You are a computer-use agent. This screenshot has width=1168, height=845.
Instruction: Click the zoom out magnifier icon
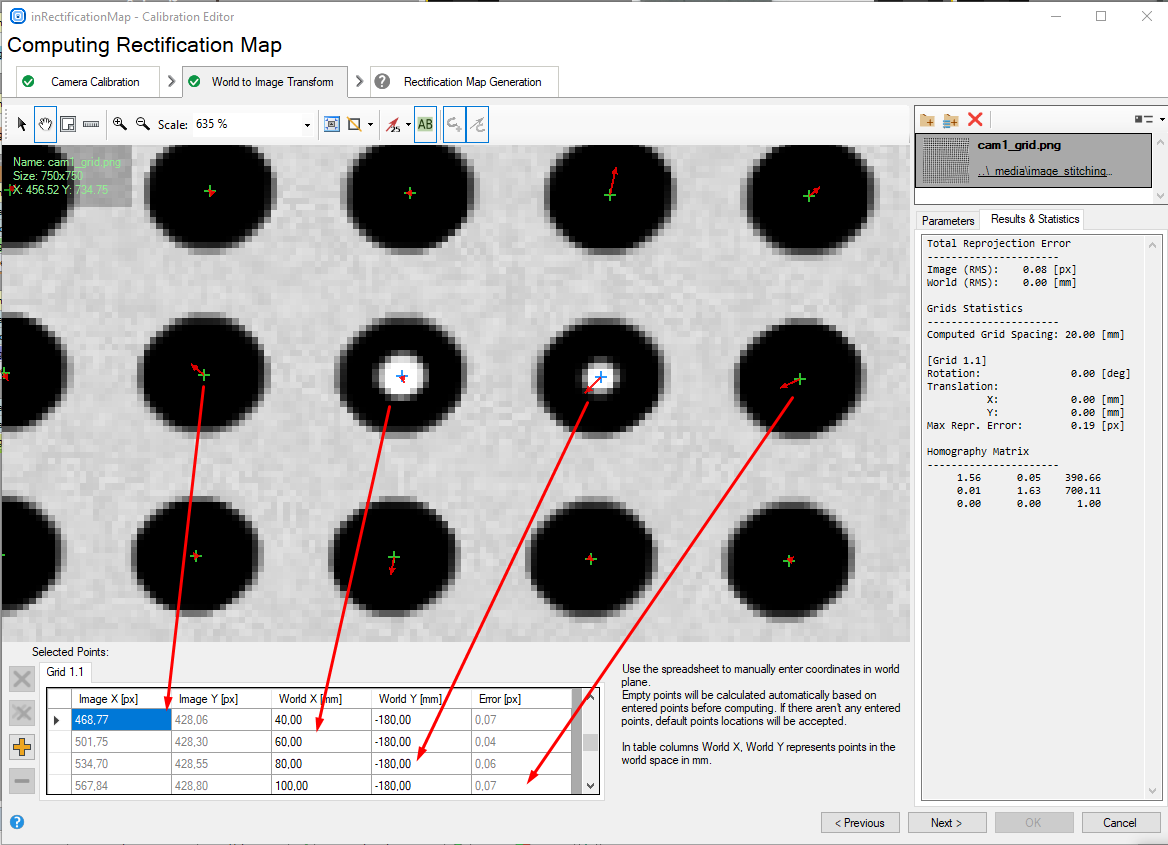143,124
